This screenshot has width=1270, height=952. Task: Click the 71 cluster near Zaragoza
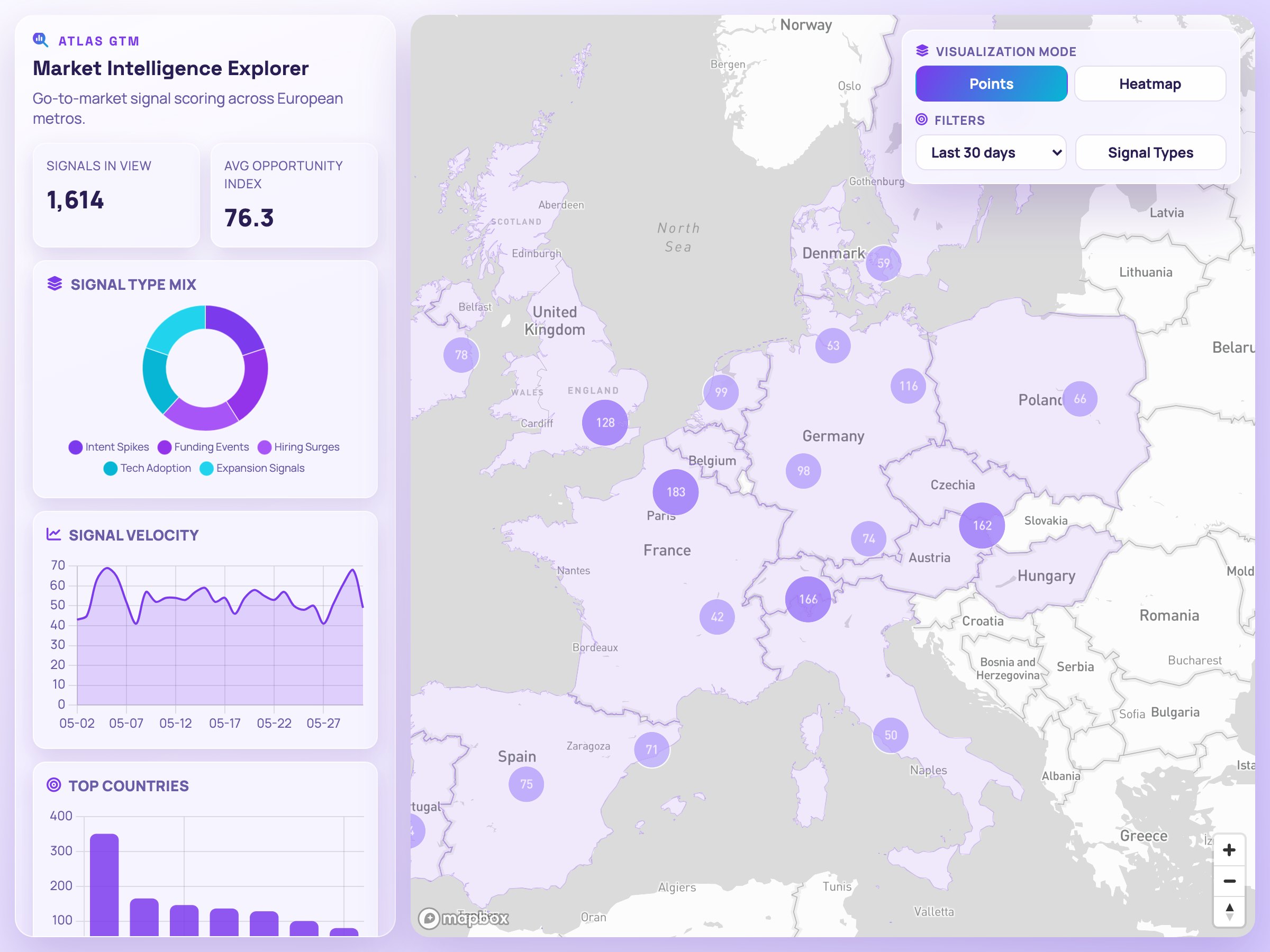click(x=651, y=749)
